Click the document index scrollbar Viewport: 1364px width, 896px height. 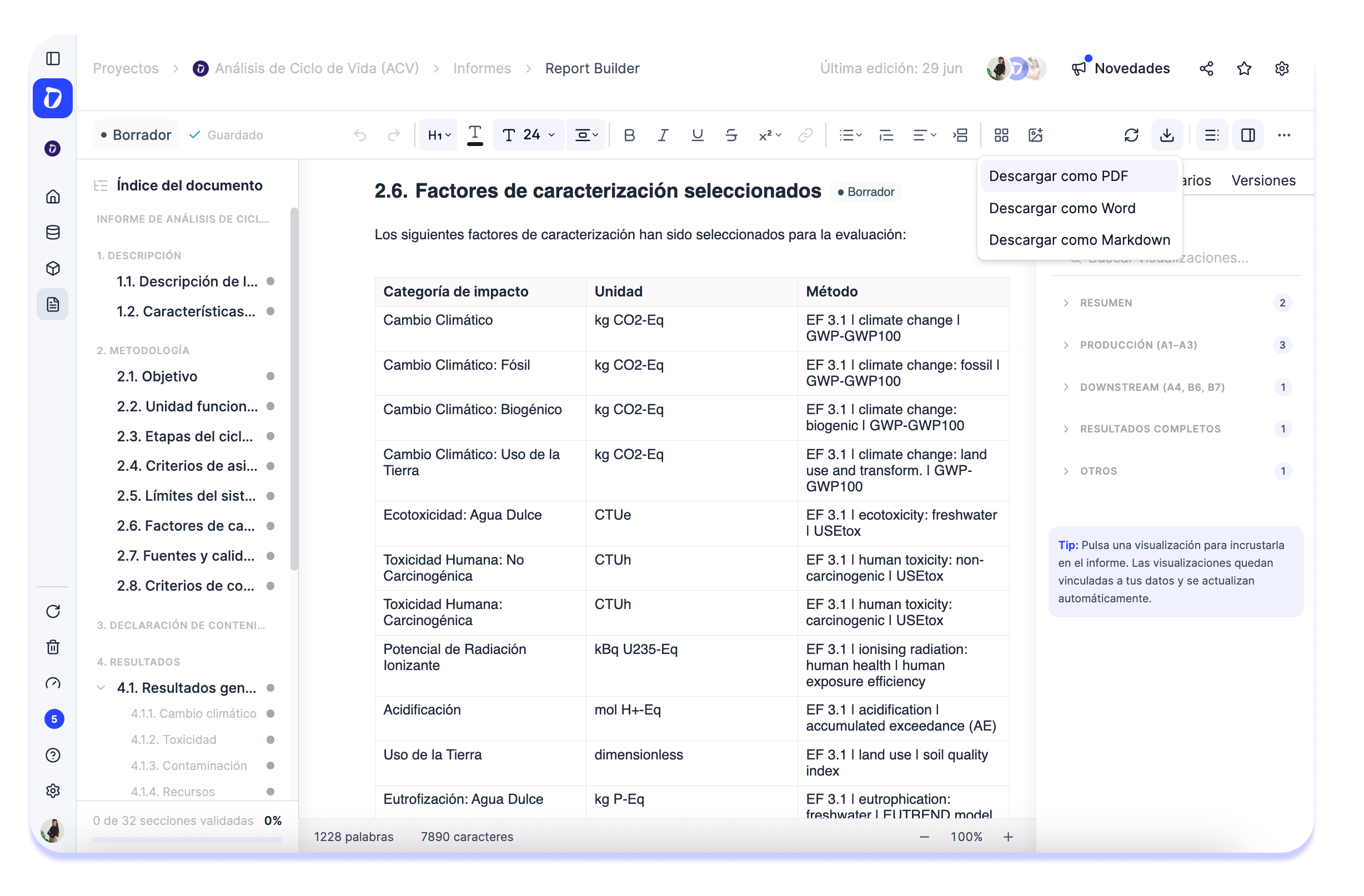click(294, 390)
